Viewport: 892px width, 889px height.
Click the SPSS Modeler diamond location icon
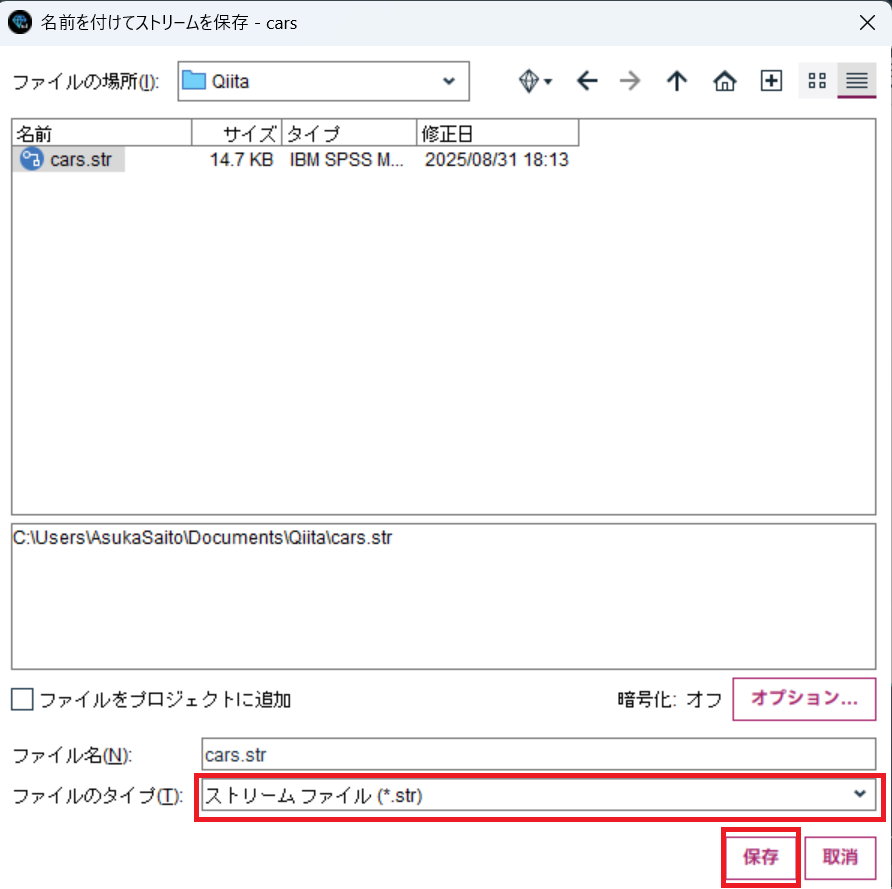[x=528, y=81]
